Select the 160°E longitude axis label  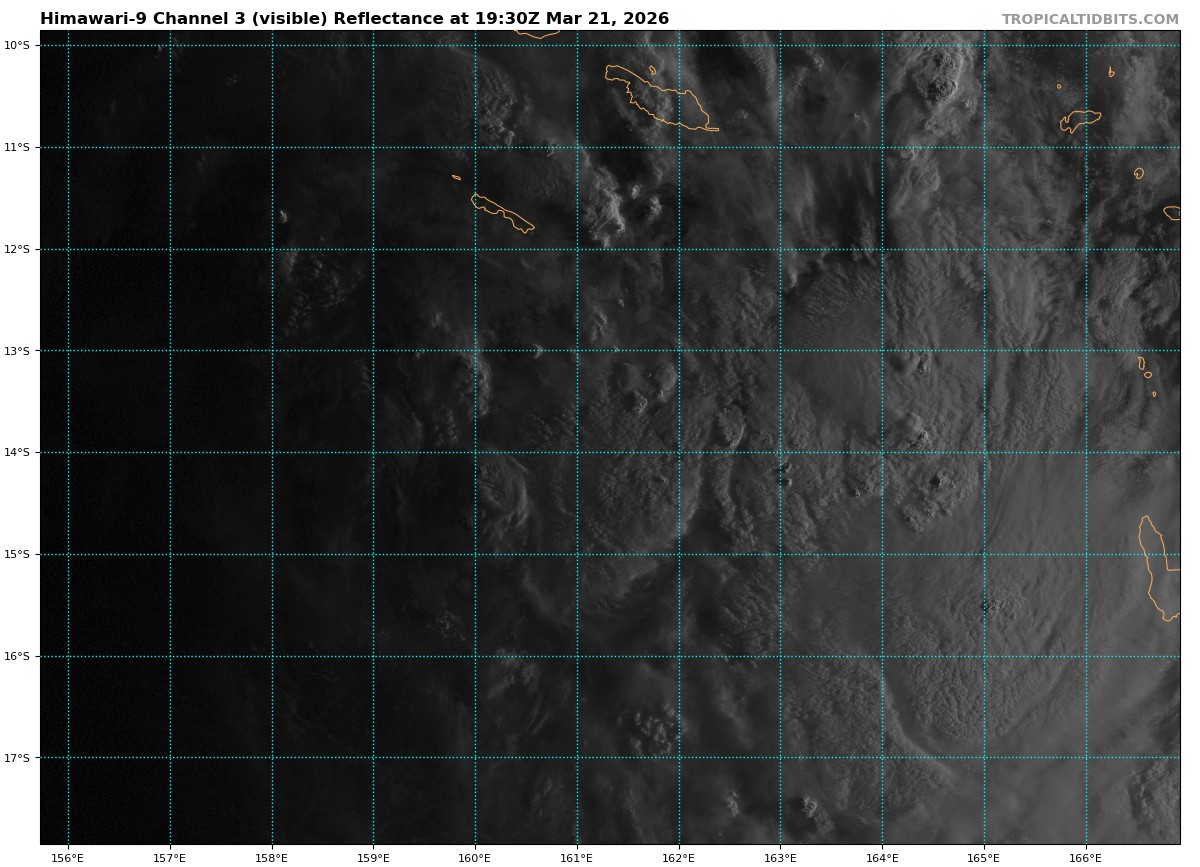point(475,857)
